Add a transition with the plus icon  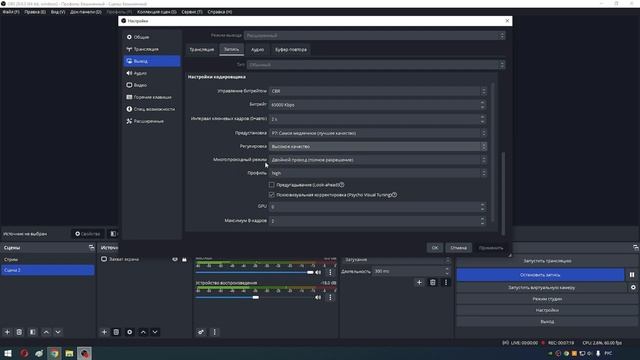(x=419, y=282)
